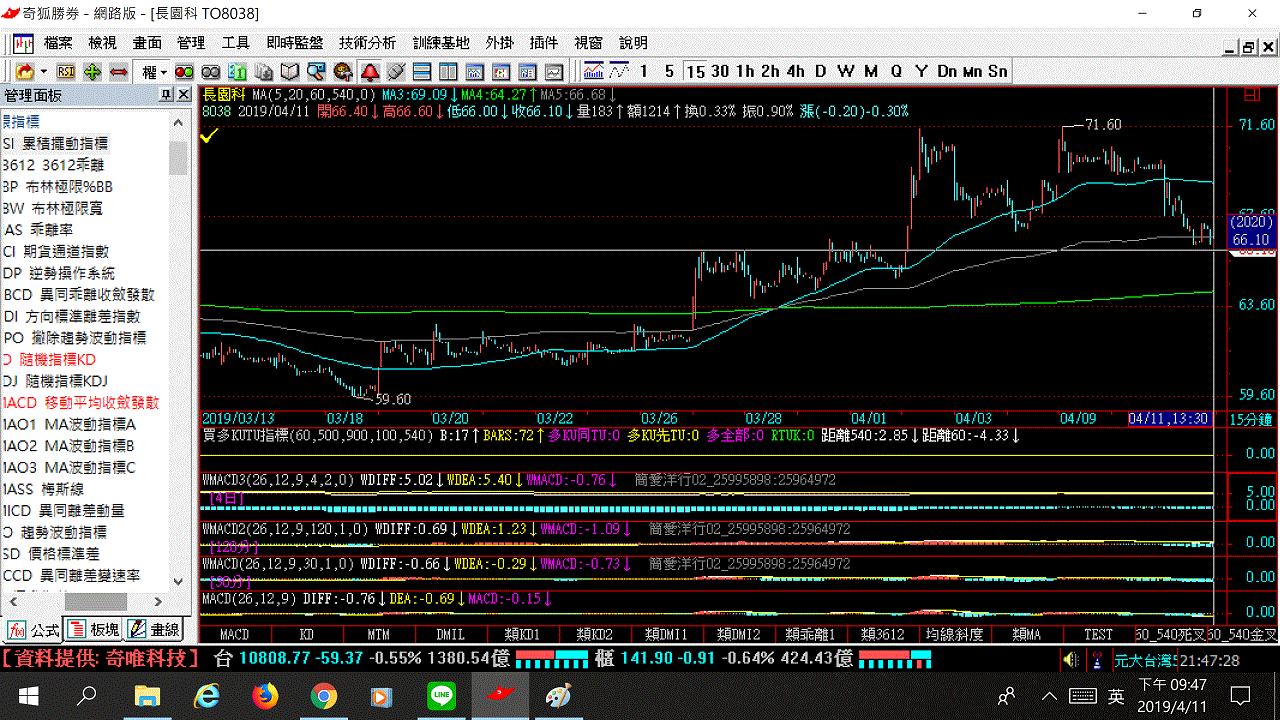Open Firefox from the taskbar
The height and width of the screenshot is (720, 1280).
[265, 696]
